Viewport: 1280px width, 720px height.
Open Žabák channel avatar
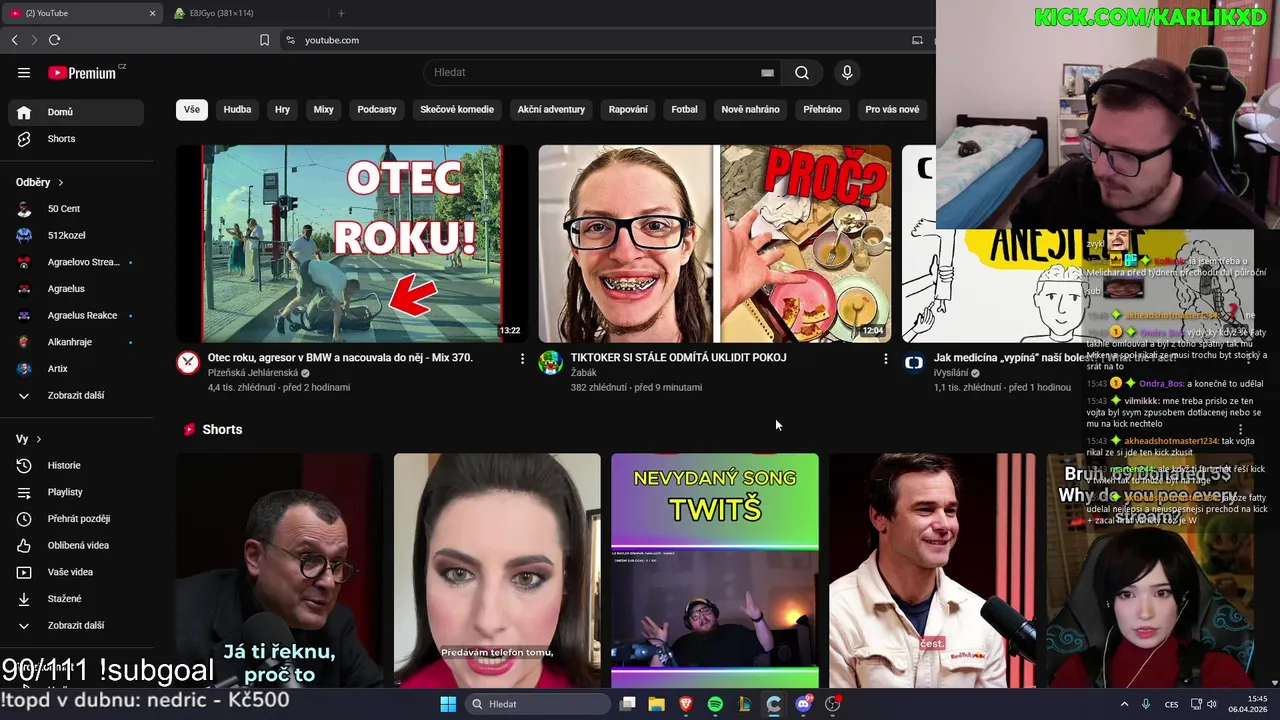(551, 363)
